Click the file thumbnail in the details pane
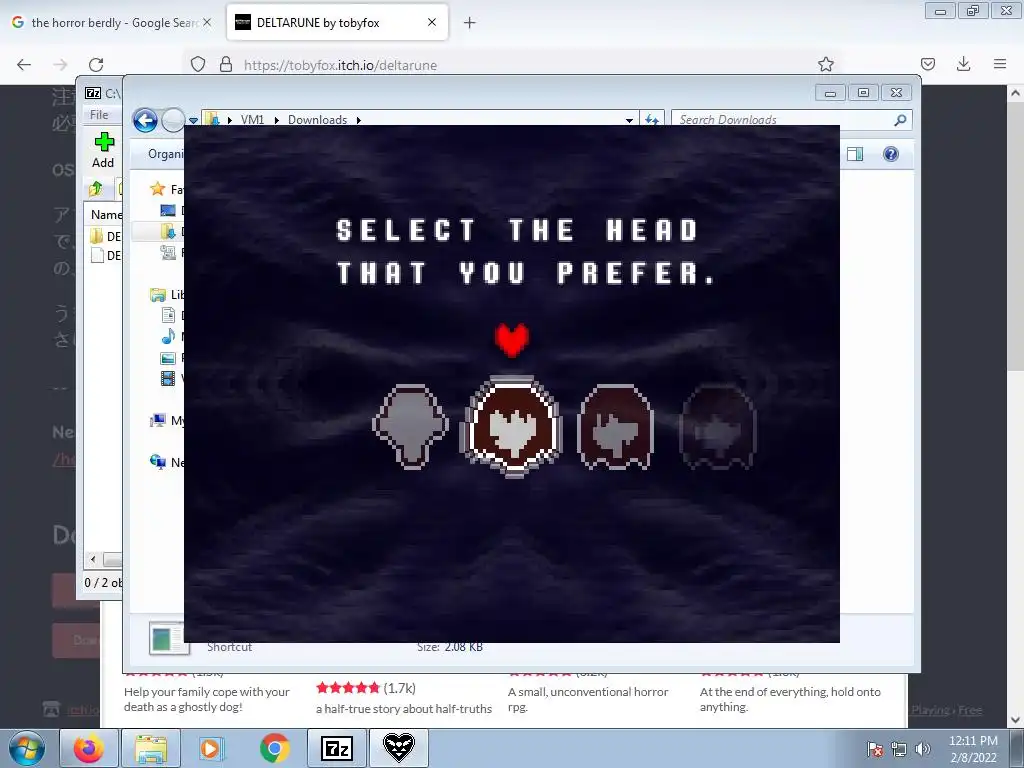This screenshot has height=768, width=1024. [169, 639]
